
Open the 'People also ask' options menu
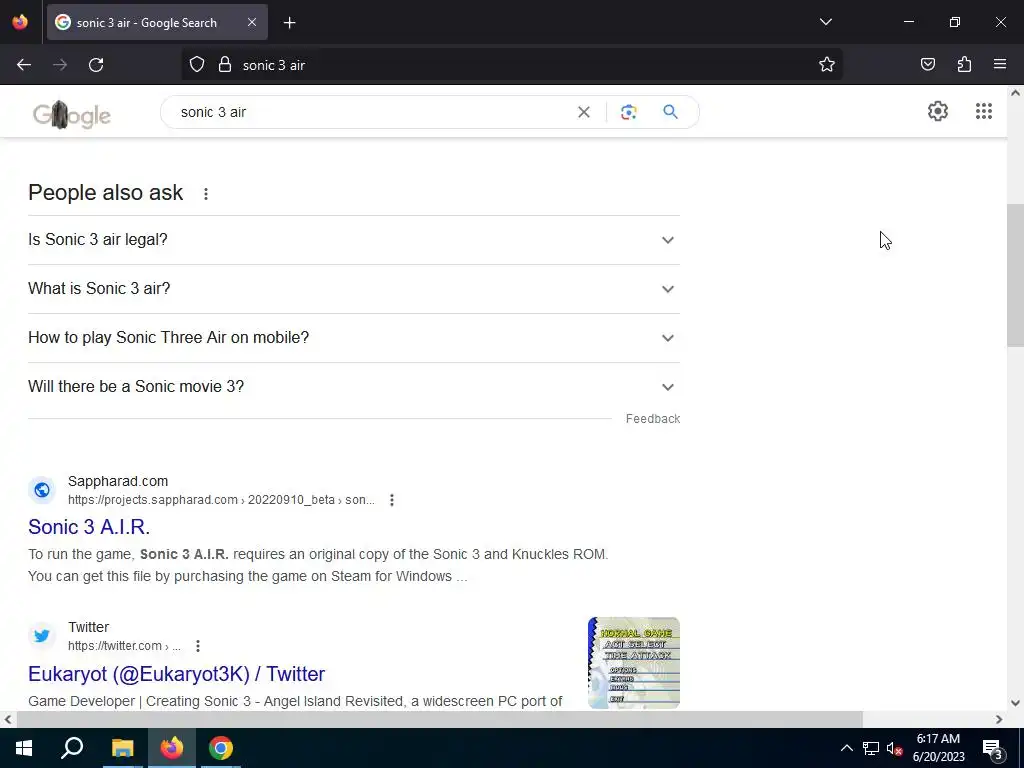click(206, 194)
